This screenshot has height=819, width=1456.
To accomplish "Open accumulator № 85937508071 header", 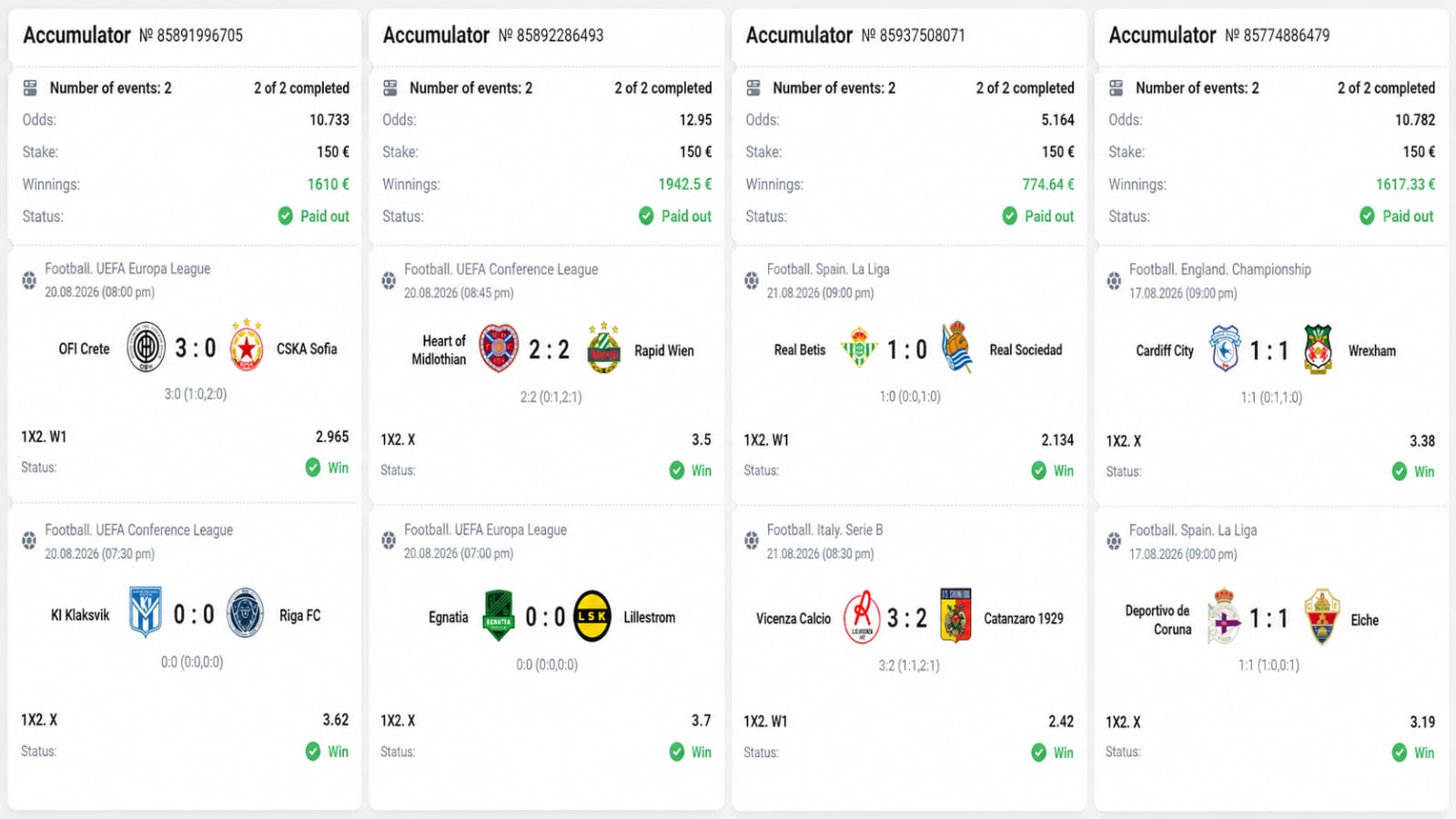I will click(855, 35).
